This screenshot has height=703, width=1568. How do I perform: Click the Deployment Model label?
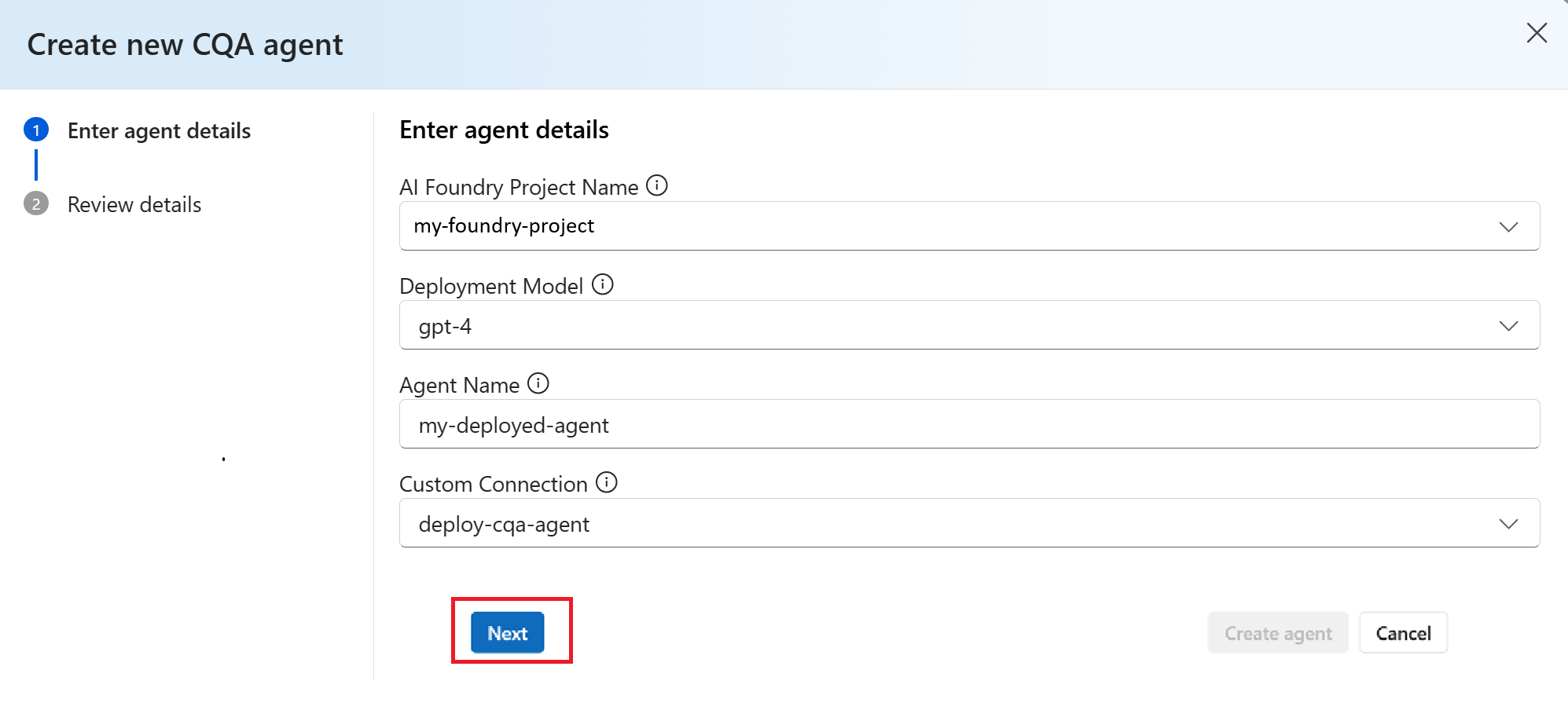coord(491,286)
